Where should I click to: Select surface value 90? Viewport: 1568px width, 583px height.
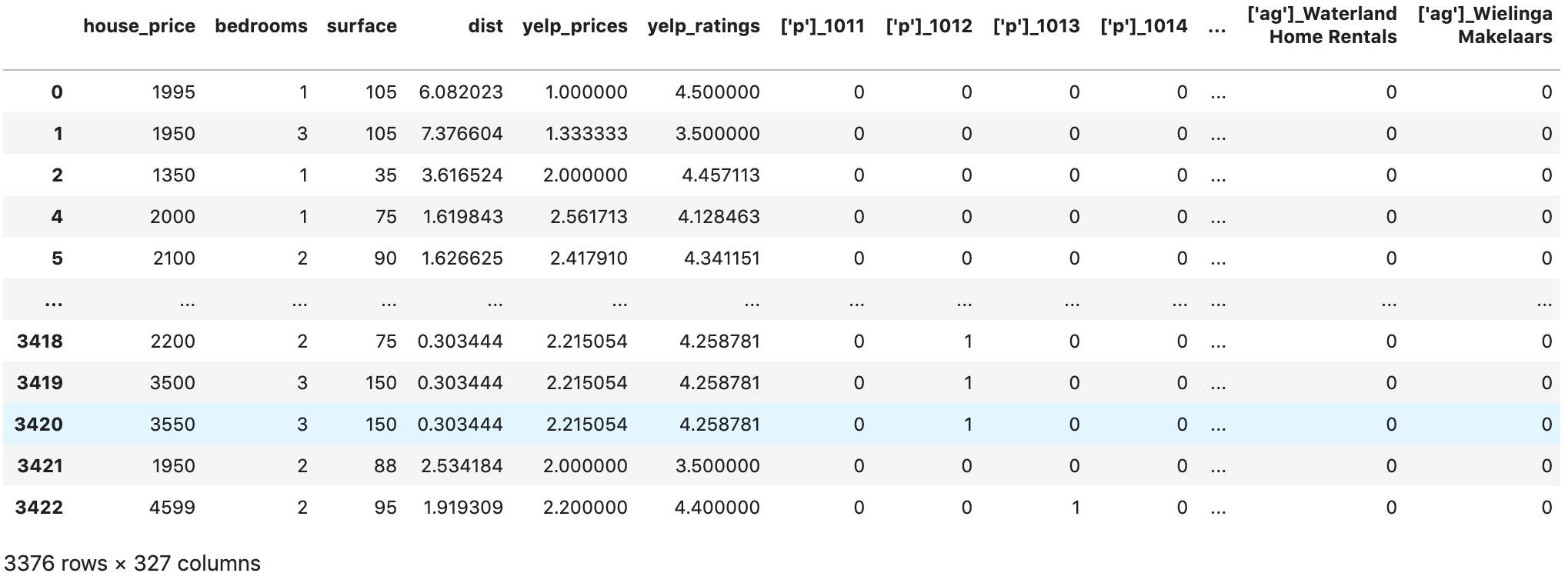[x=385, y=258]
